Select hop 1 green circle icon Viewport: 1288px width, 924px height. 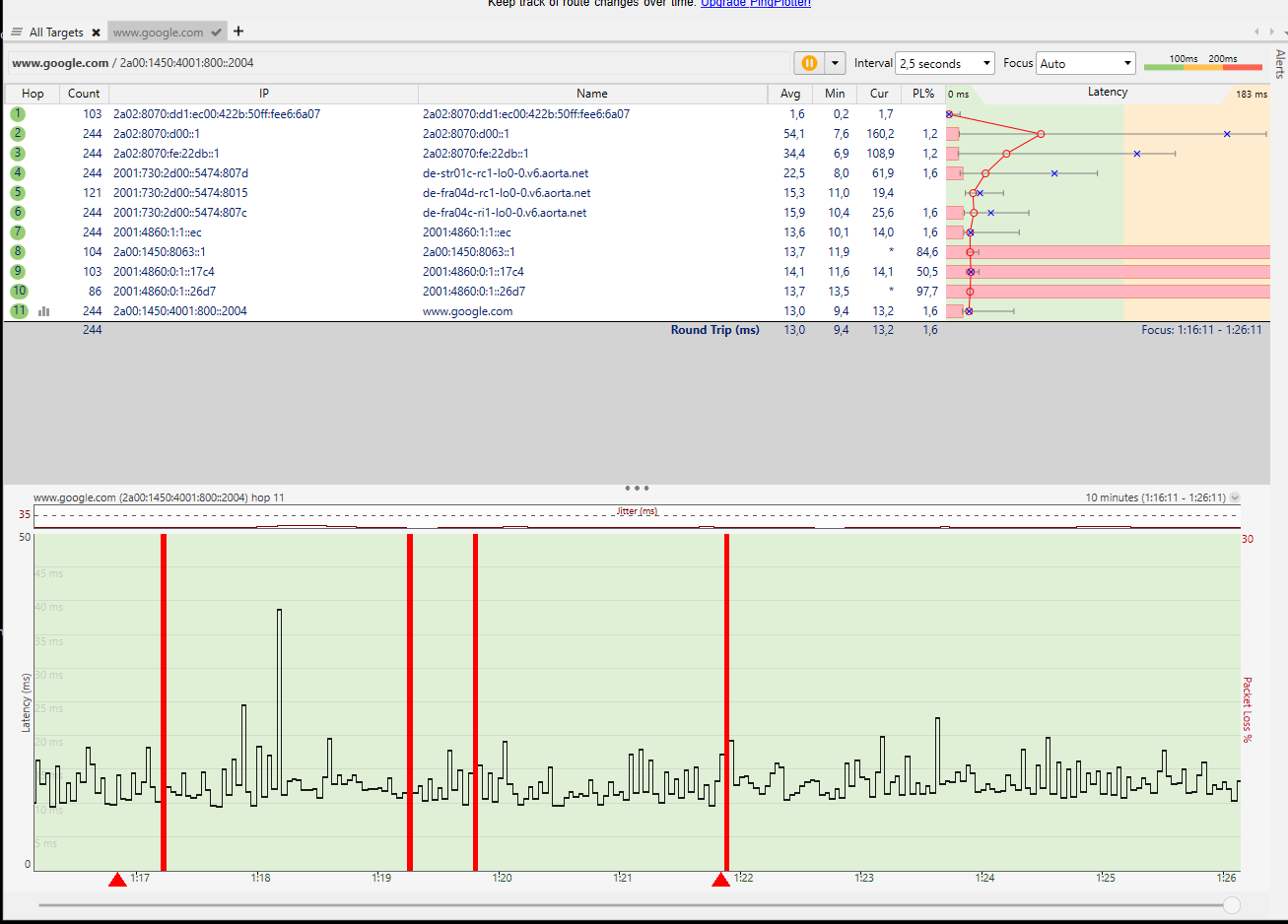tap(18, 114)
